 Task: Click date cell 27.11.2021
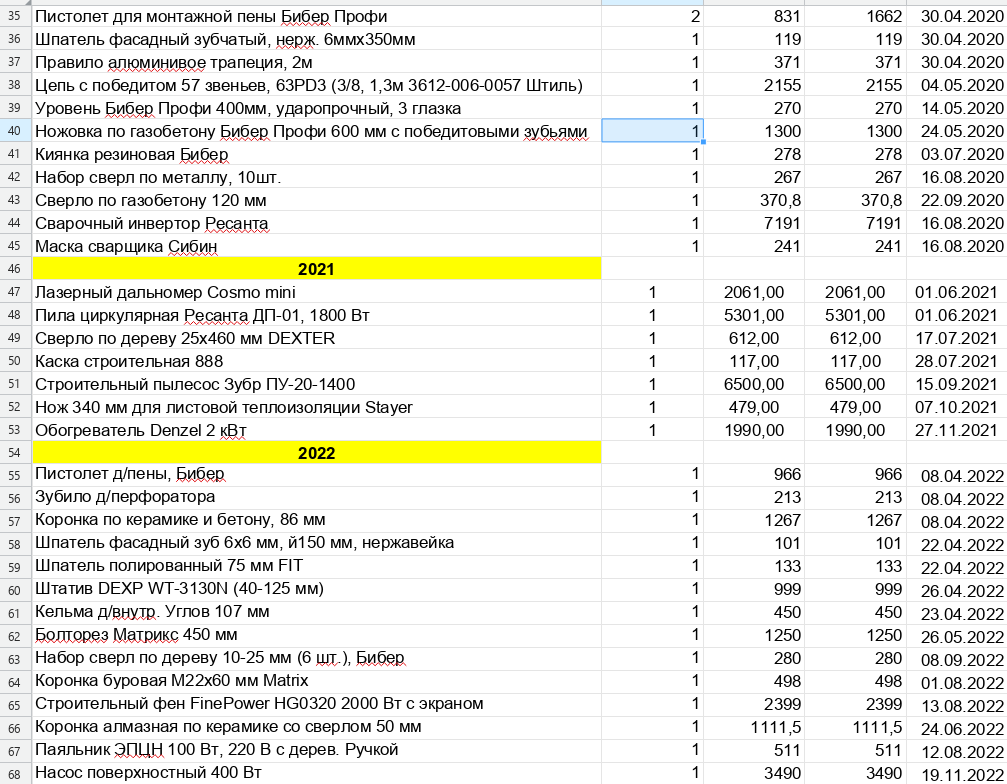957,430
